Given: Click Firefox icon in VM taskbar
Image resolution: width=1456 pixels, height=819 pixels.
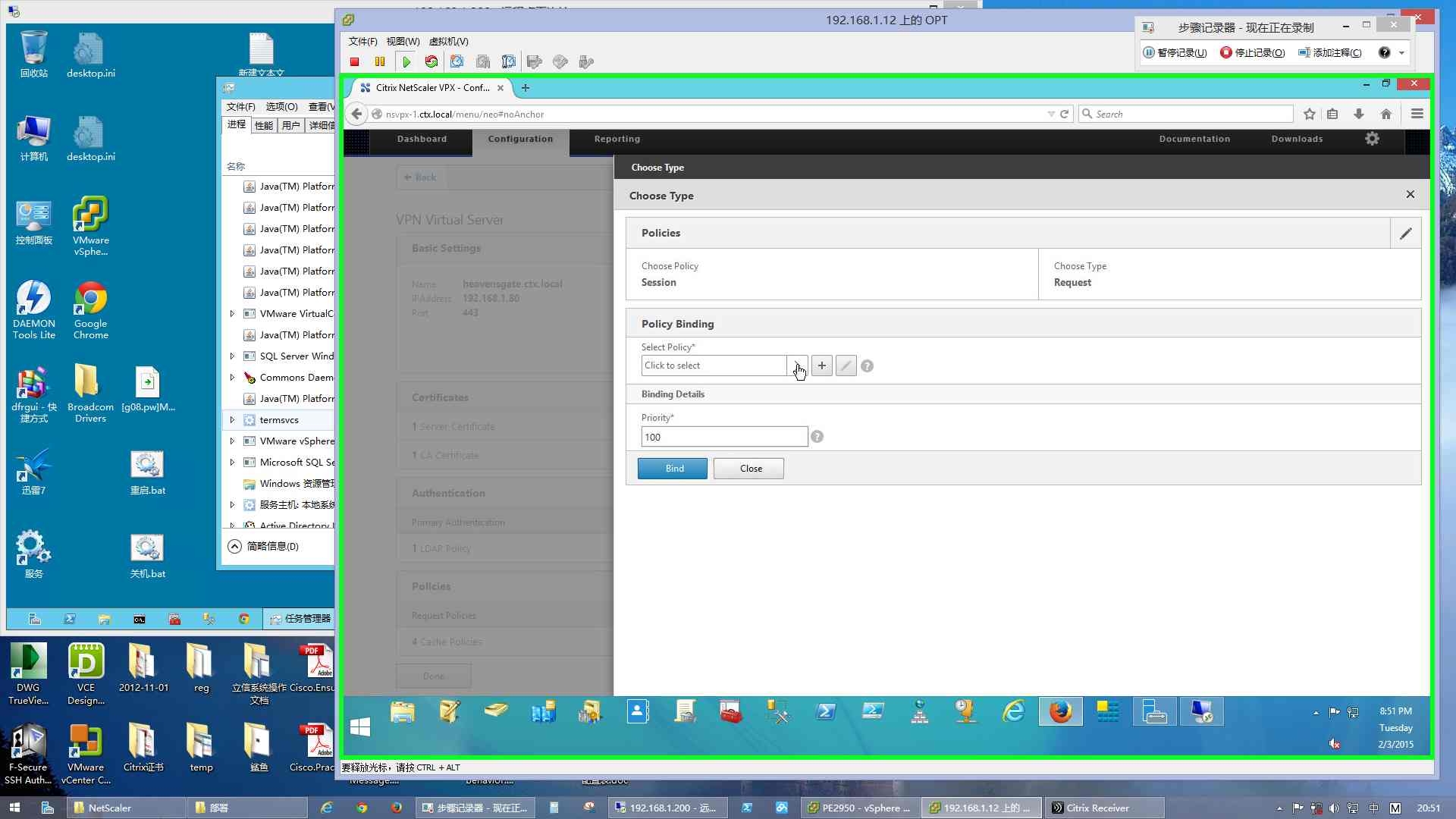Looking at the screenshot, I should click(x=1060, y=712).
